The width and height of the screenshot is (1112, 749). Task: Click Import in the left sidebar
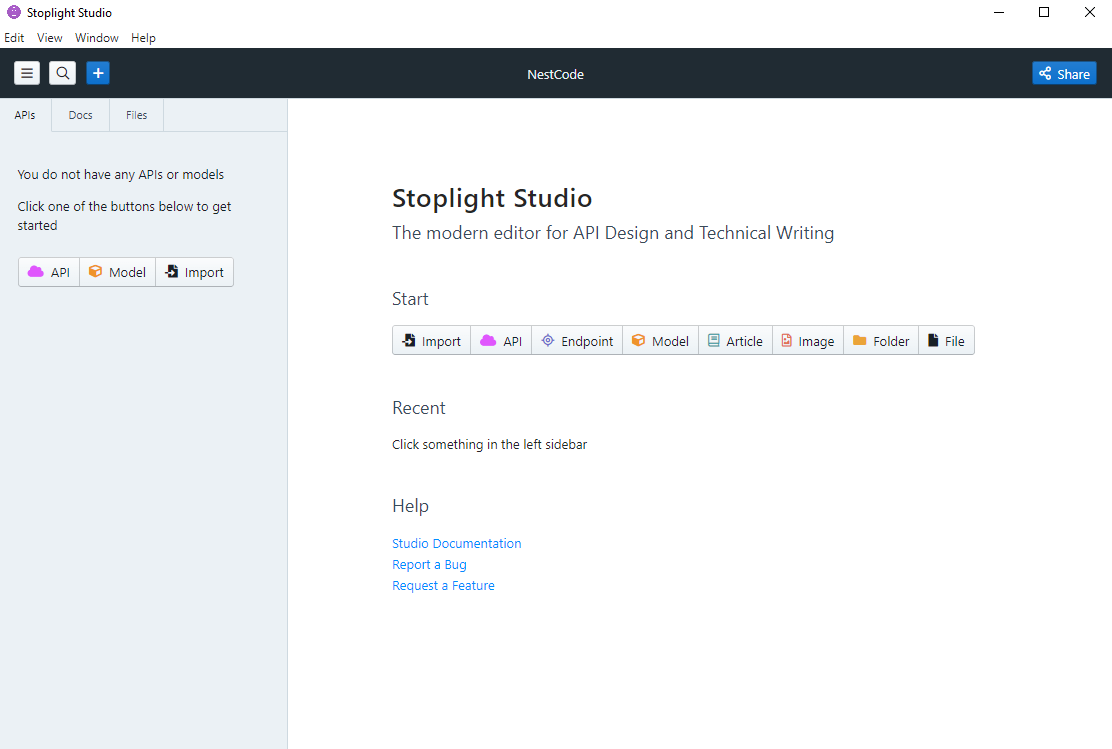point(194,272)
